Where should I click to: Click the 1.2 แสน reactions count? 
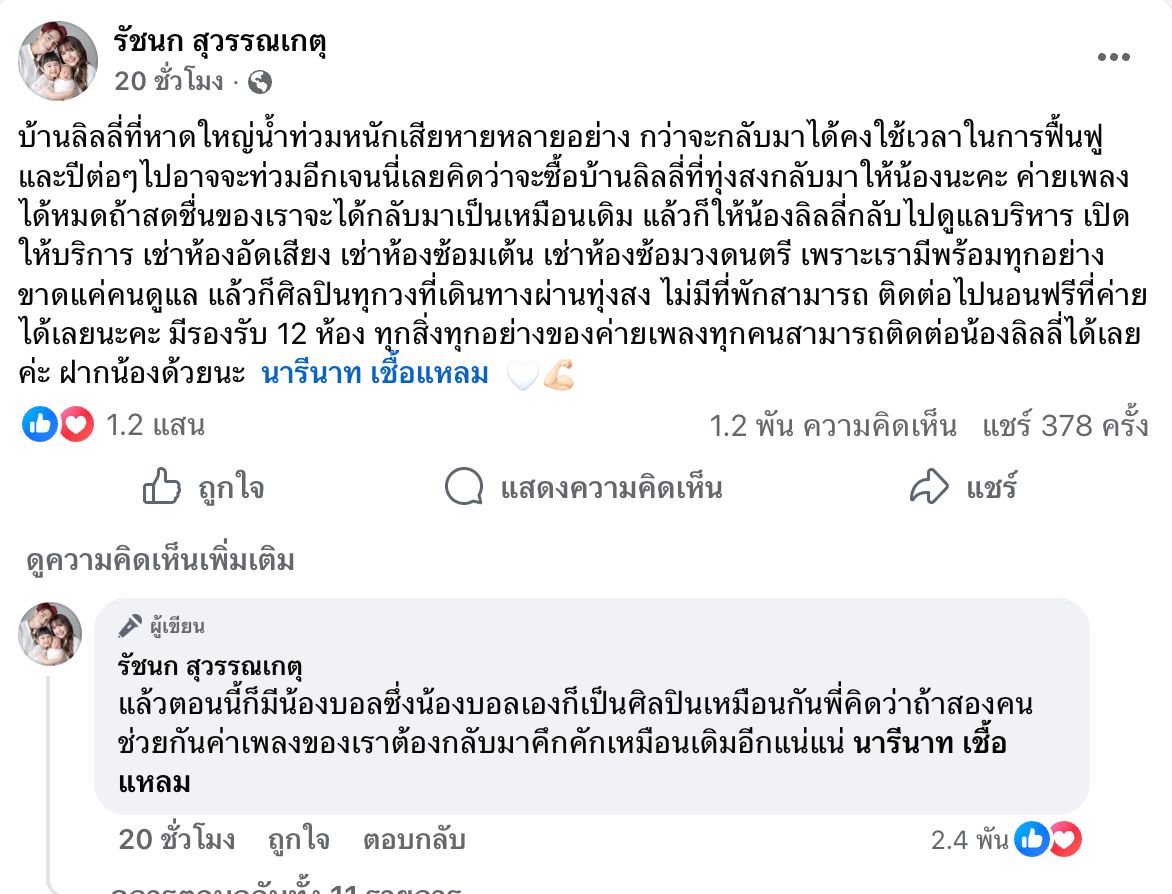pyautogui.click(x=155, y=427)
